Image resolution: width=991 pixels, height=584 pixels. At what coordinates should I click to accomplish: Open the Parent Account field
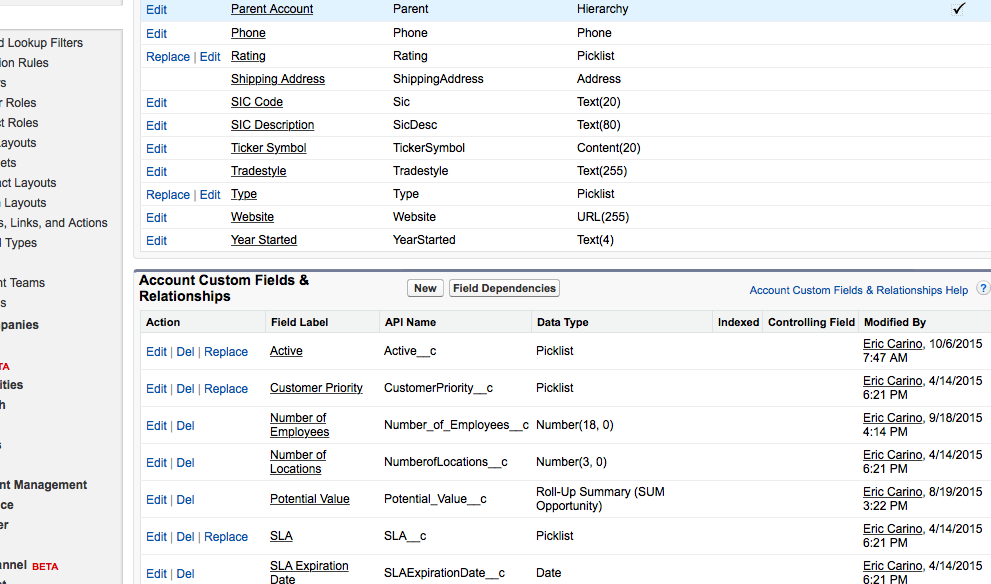click(271, 9)
